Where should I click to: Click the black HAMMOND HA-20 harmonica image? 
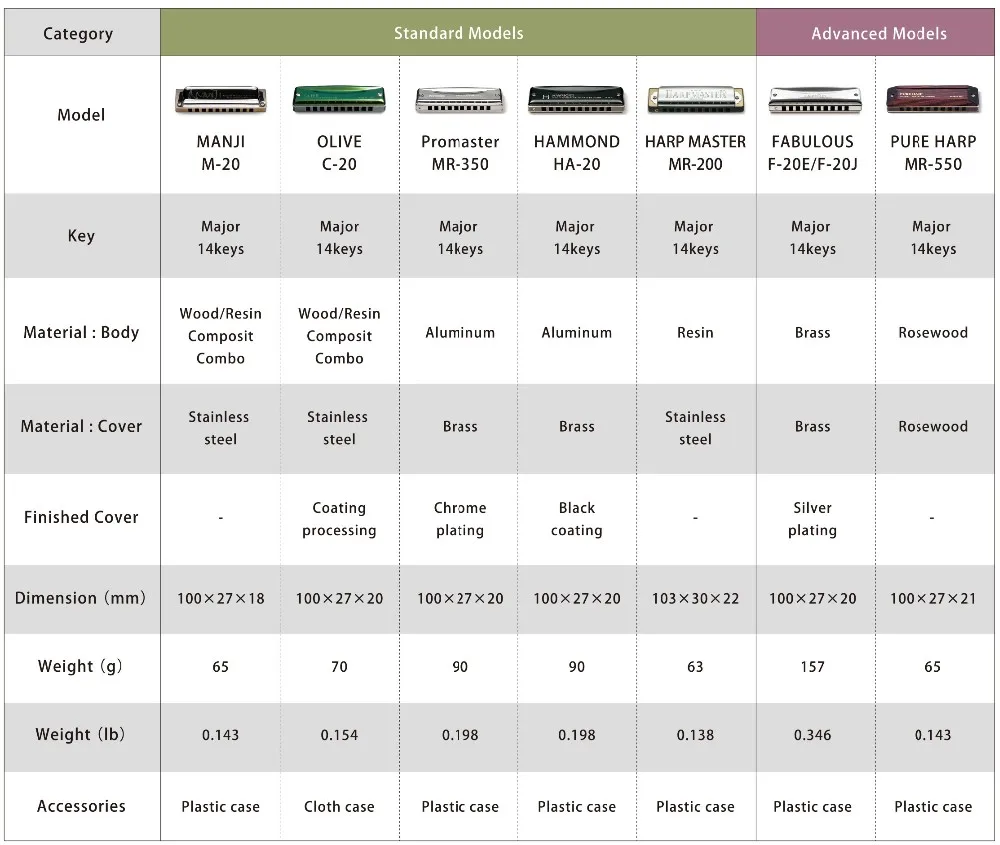pyautogui.click(x=577, y=99)
